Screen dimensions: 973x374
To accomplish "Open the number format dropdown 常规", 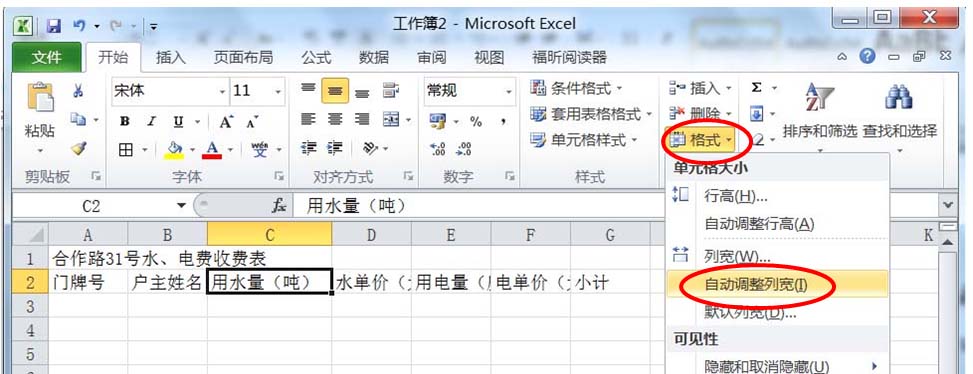I will coord(509,92).
